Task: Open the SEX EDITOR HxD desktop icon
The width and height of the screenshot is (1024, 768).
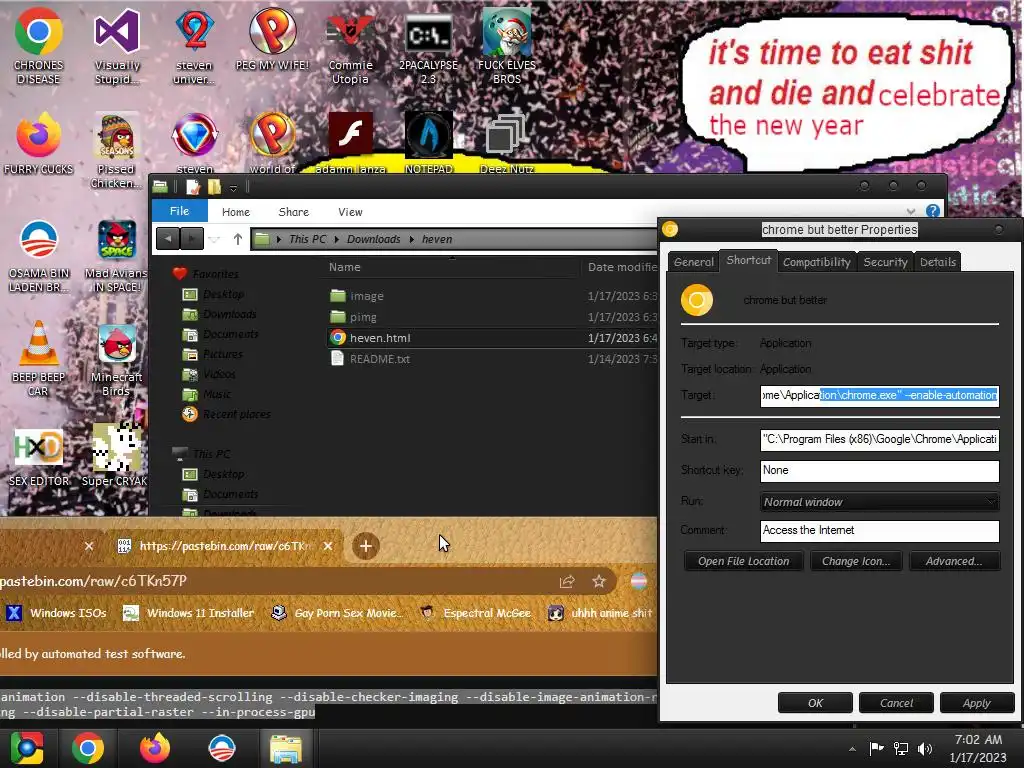Action: click(x=39, y=457)
